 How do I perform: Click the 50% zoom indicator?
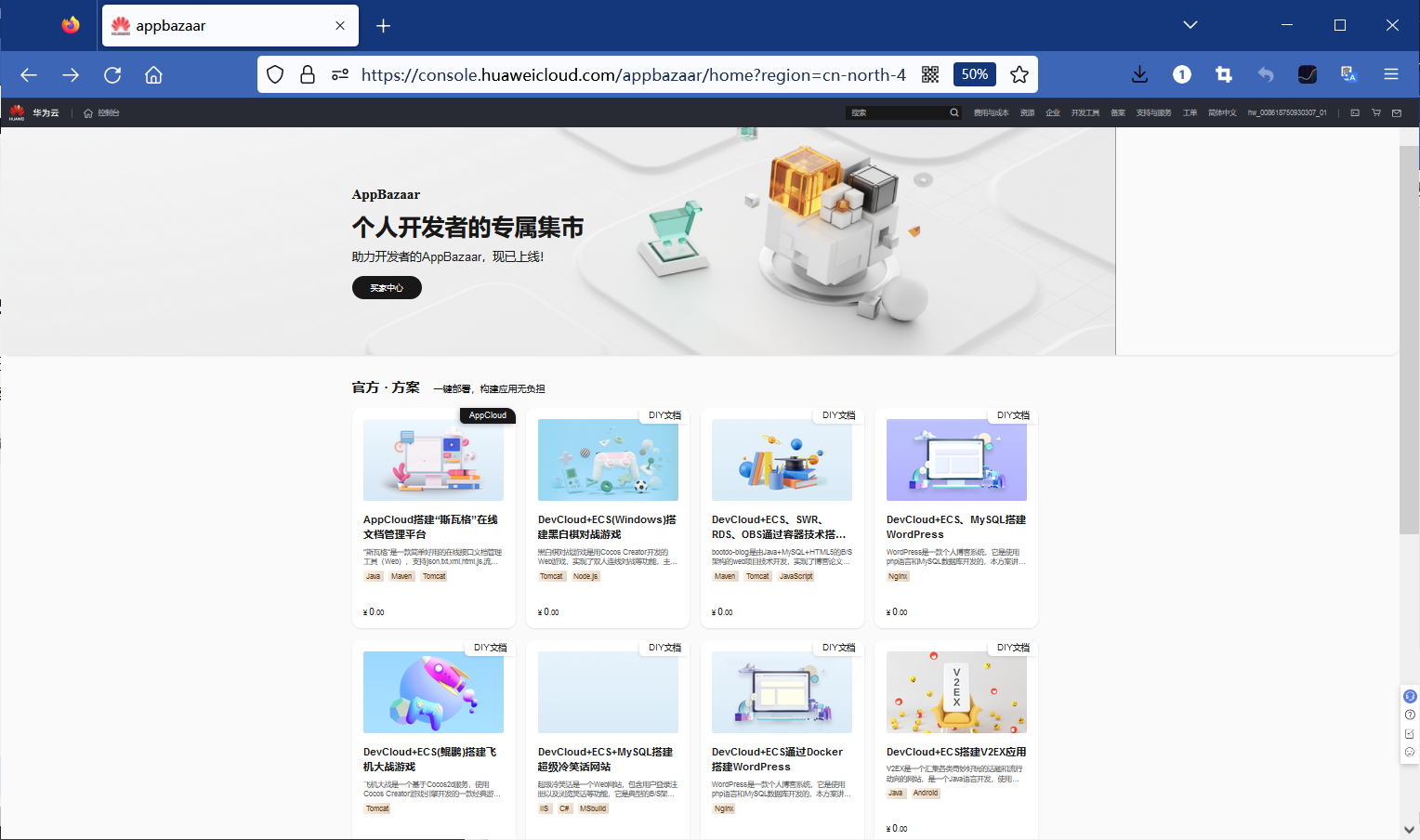[974, 74]
